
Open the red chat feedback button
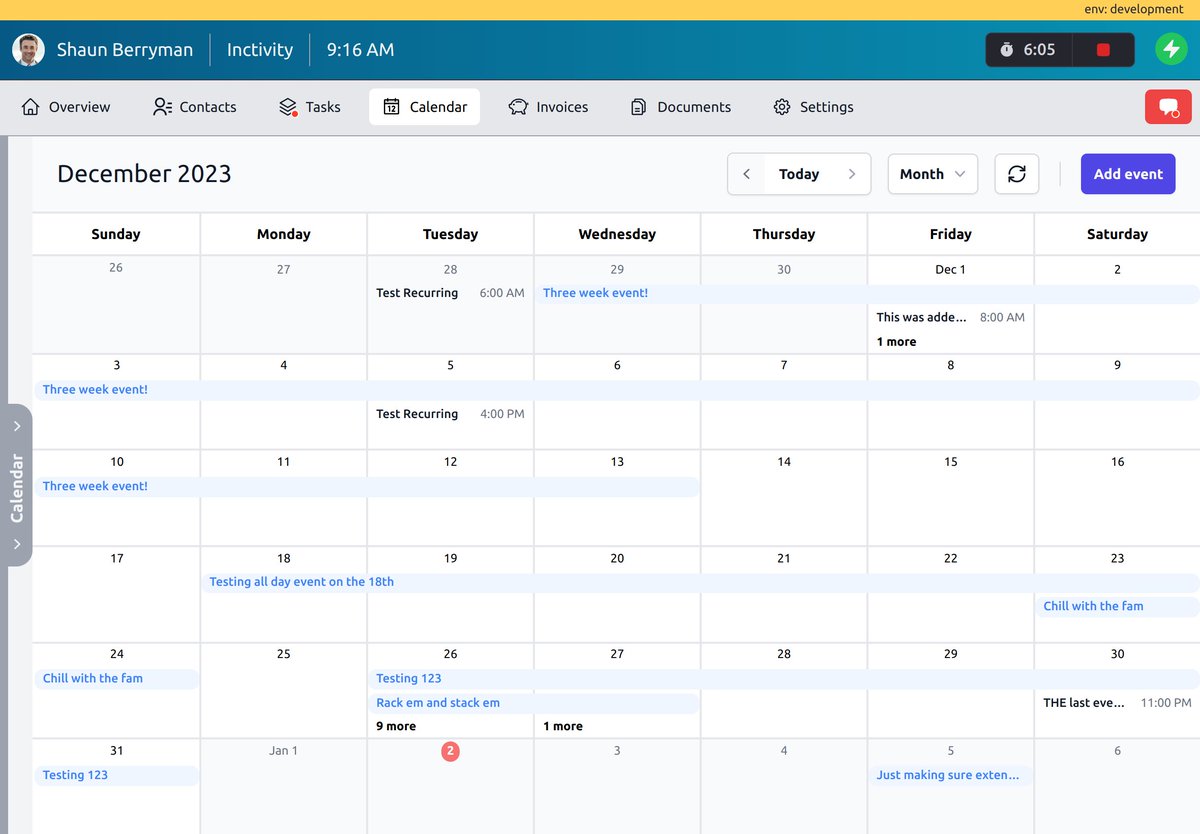1168,107
